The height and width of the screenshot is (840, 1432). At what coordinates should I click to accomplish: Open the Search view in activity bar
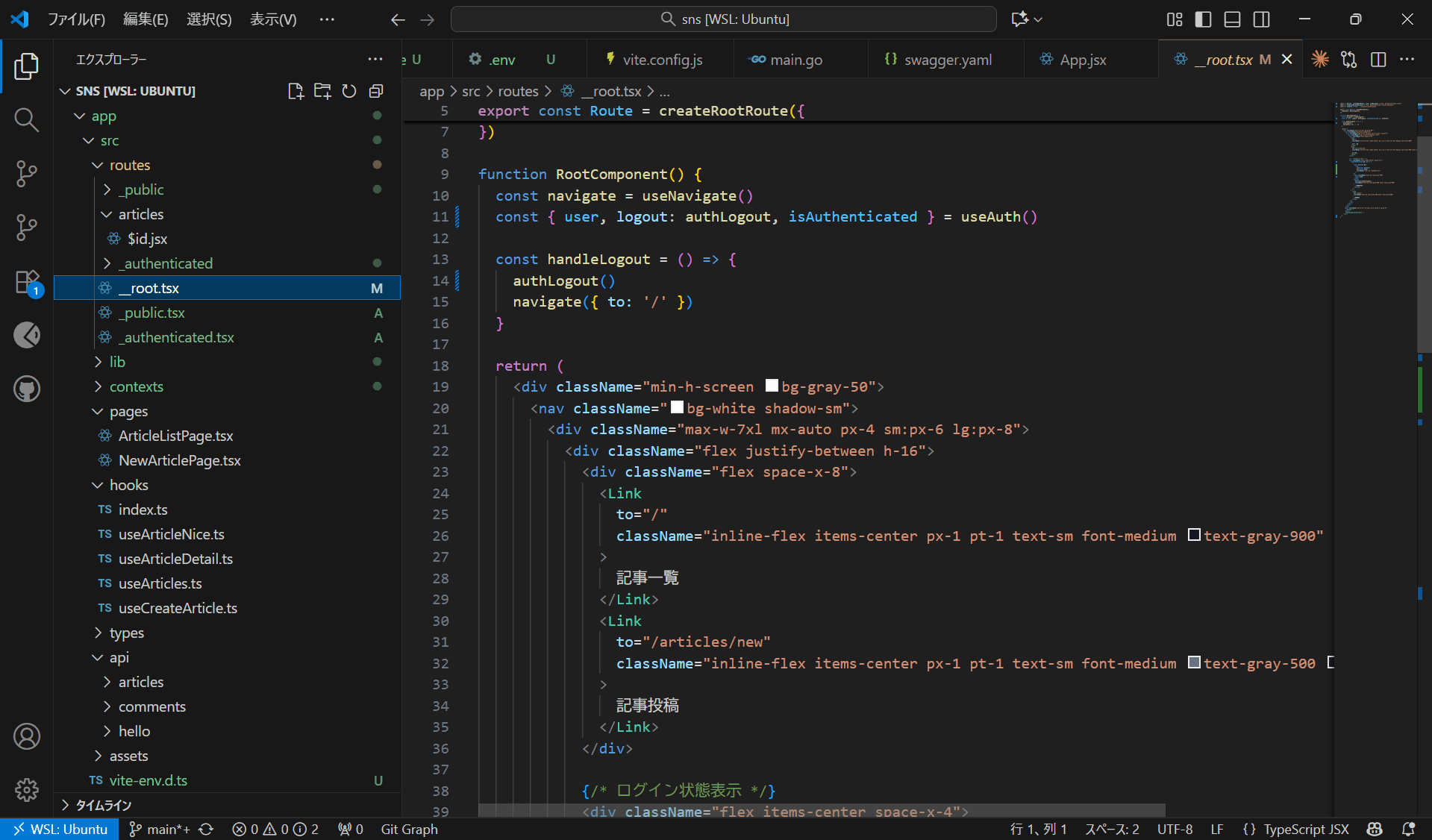(x=26, y=119)
